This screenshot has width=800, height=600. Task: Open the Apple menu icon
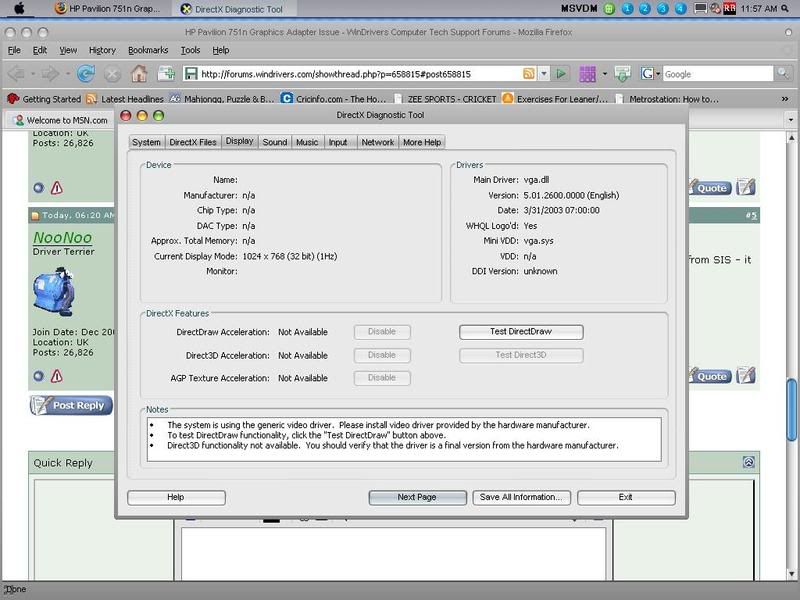pos(19,9)
